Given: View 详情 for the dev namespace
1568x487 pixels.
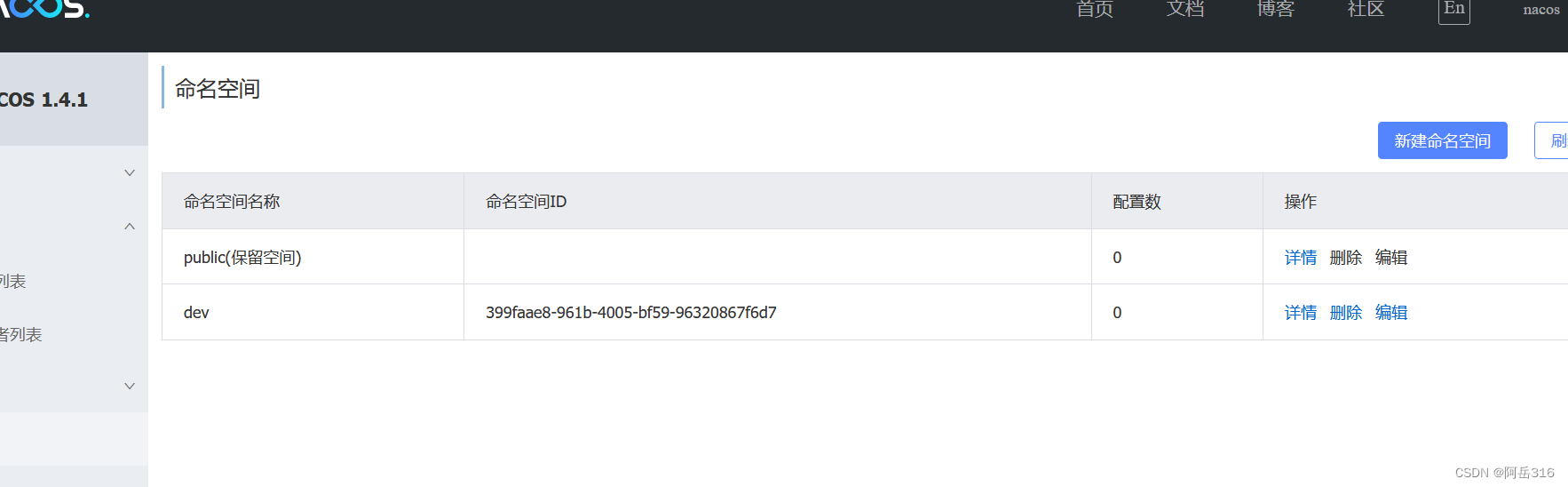Looking at the screenshot, I should click(x=1300, y=313).
